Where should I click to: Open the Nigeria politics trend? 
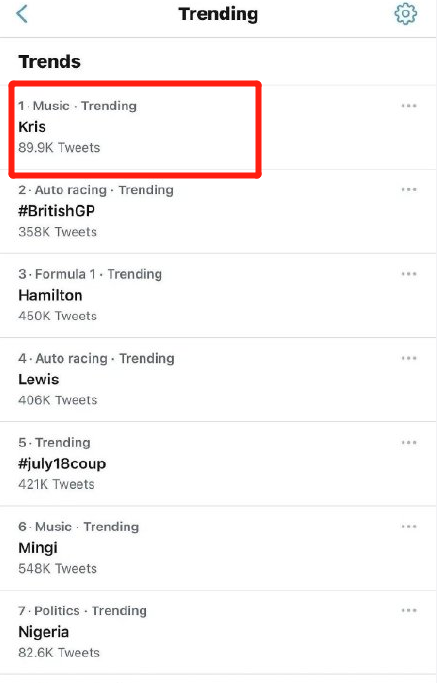click(218, 632)
